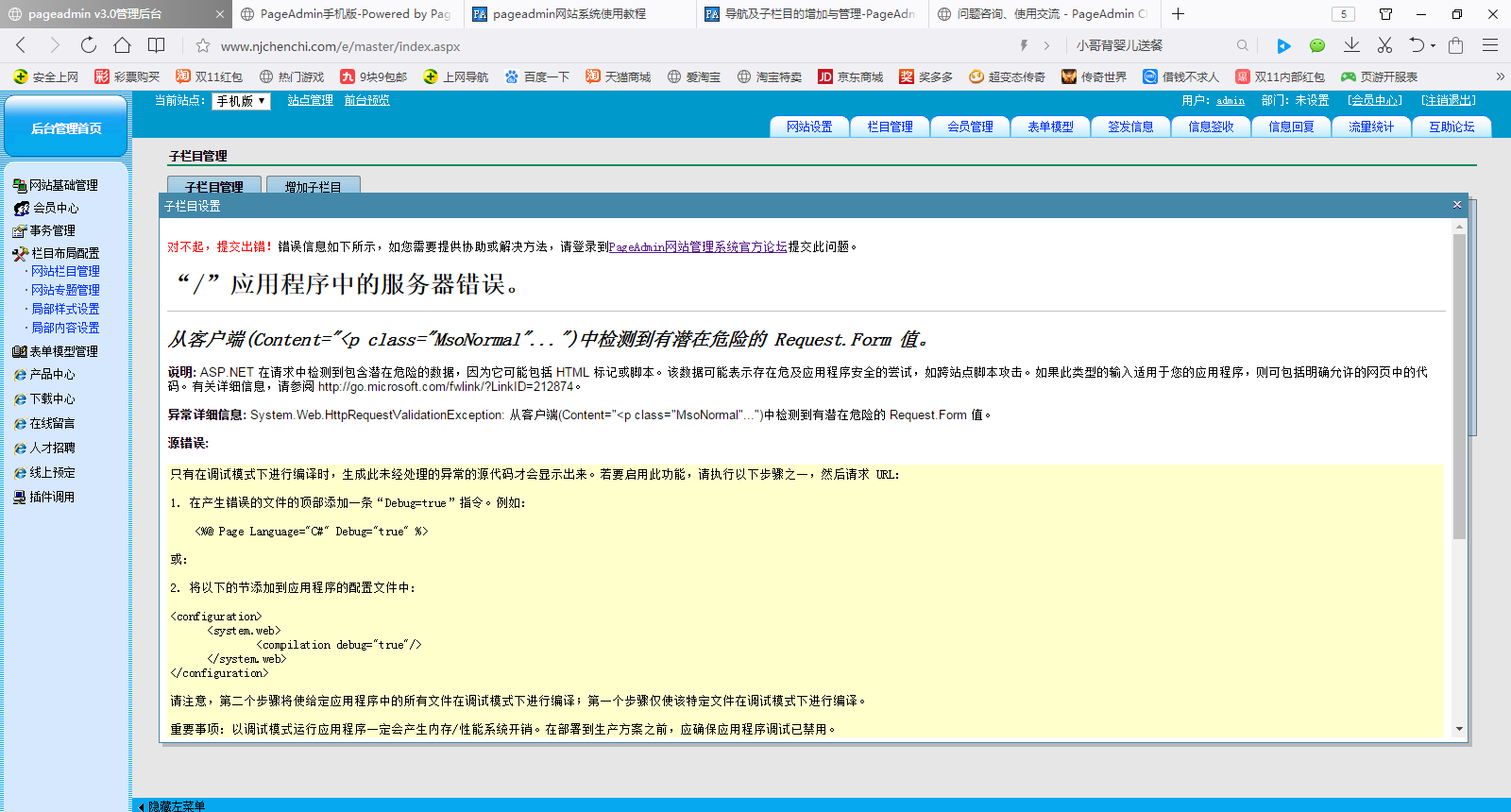Close the 子栏目设置 error dialog
The width and height of the screenshot is (1511, 812).
coord(1456,205)
